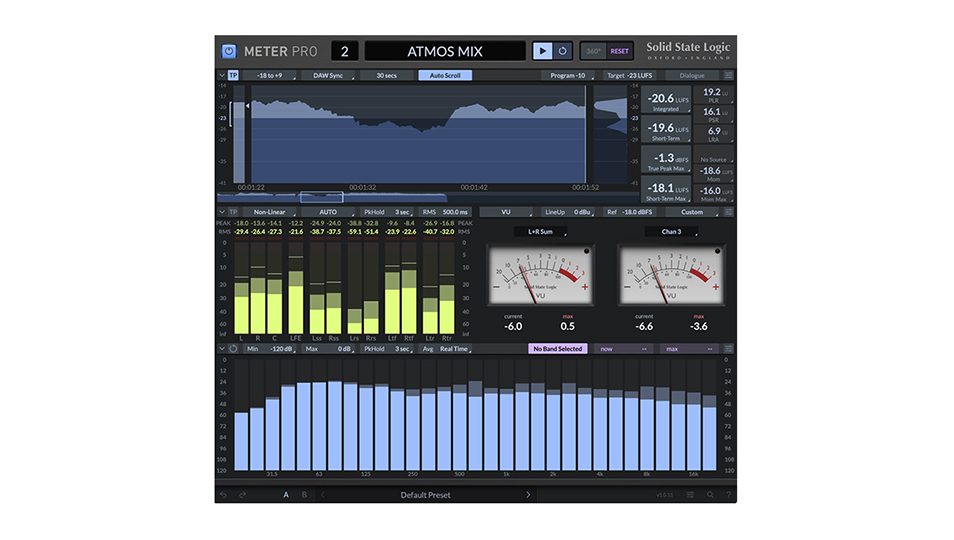The height and width of the screenshot is (540, 954).
Task: Click the LFE channel meter bar
Action: (296, 287)
